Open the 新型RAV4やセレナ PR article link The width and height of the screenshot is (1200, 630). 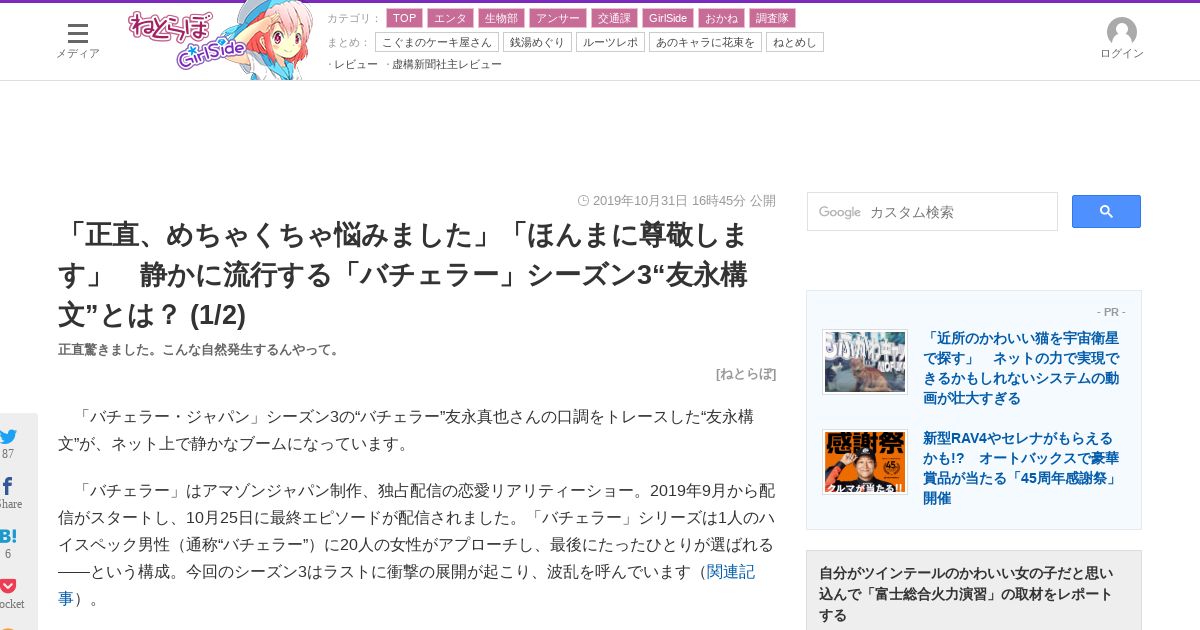(x=1021, y=468)
